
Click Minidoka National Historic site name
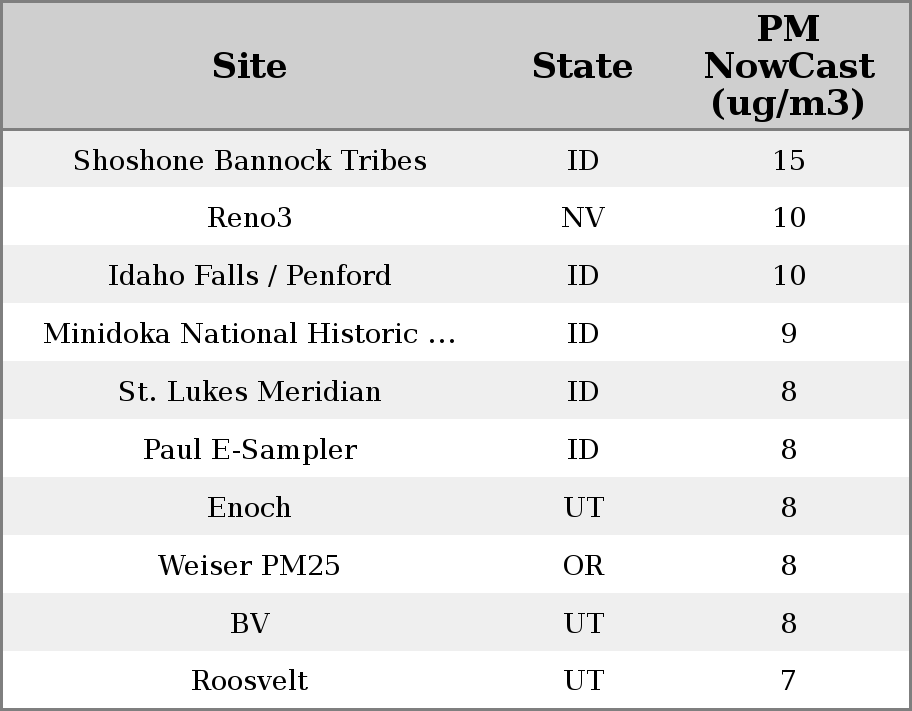point(249,334)
